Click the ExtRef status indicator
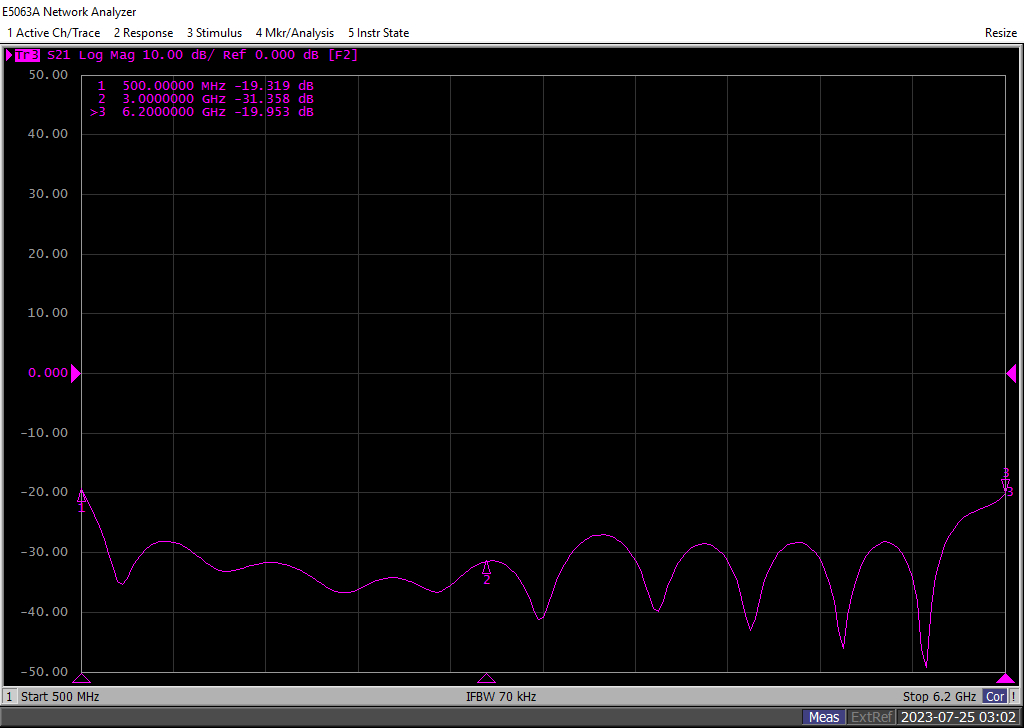The height and width of the screenshot is (728, 1024). 870,717
